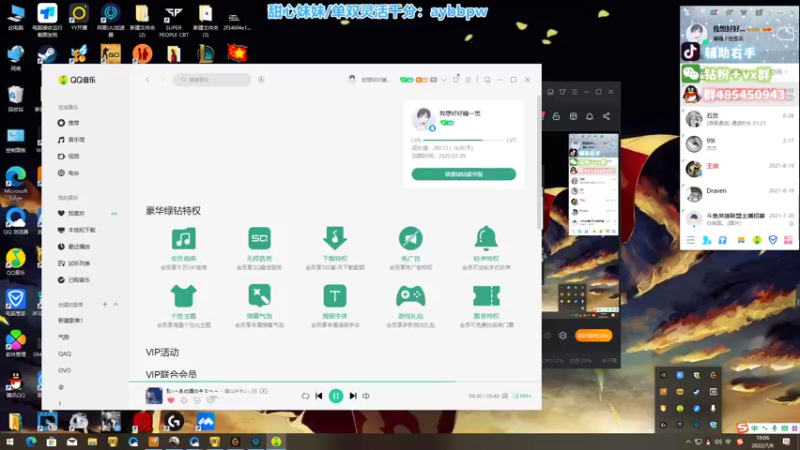Screen dimensions: 800x450
Task: Toggle the loop play mode icon
Action: pyautogui.click(x=305, y=396)
